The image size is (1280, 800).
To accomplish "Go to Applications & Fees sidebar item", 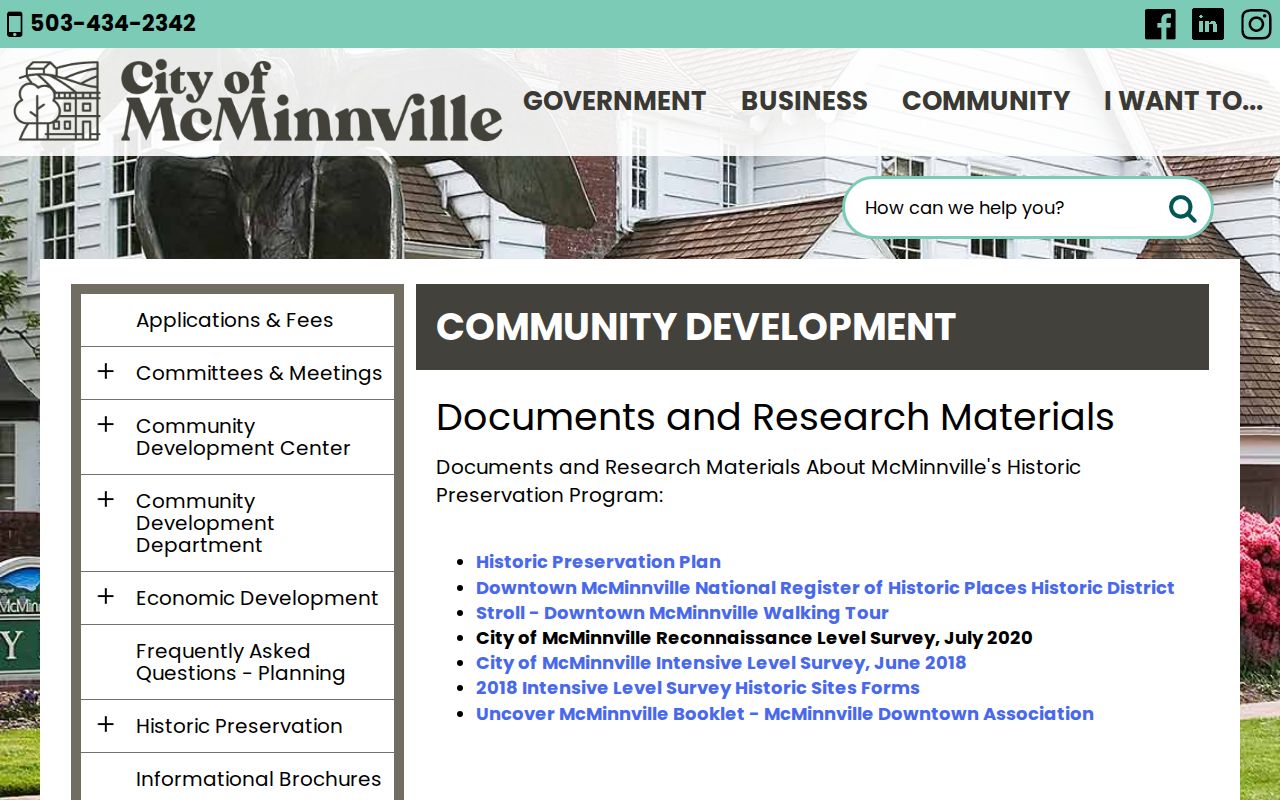I will pyautogui.click(x=237, y=320).
